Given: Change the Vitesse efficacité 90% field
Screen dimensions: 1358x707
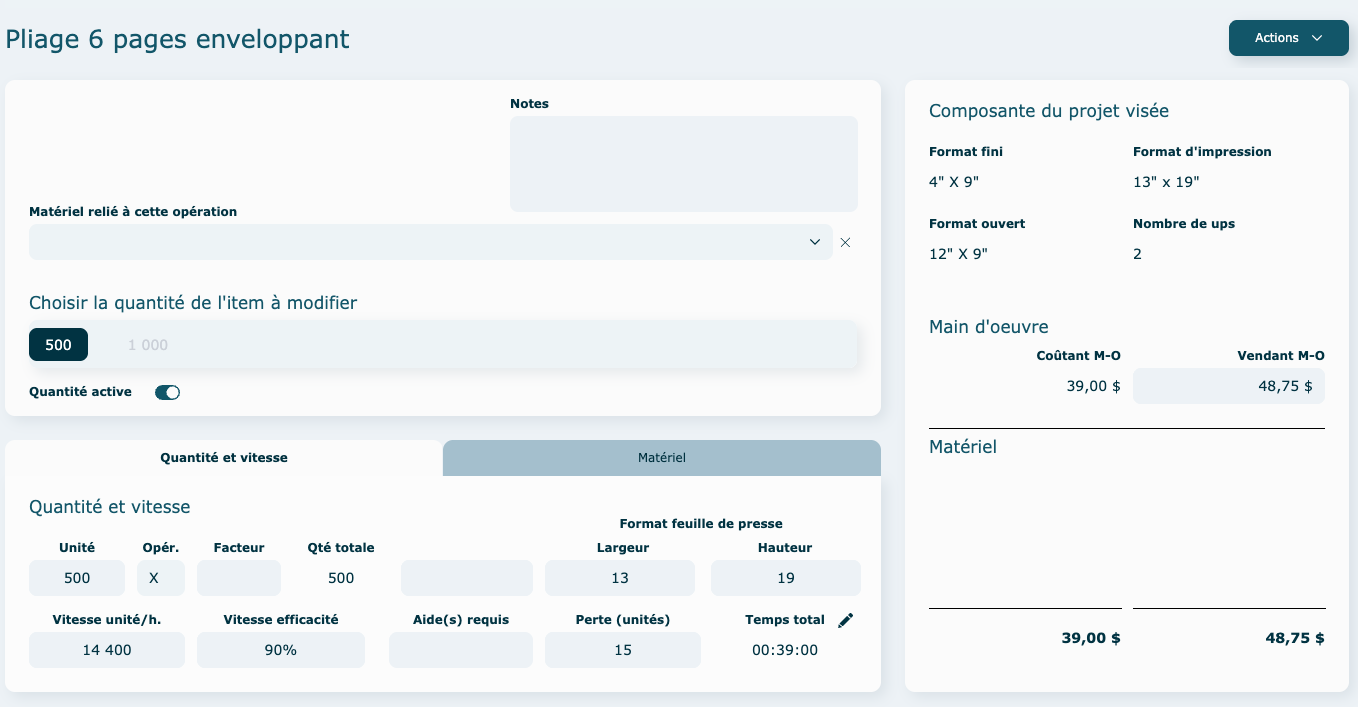Looking at the screenshot, I should pos(280,650).
